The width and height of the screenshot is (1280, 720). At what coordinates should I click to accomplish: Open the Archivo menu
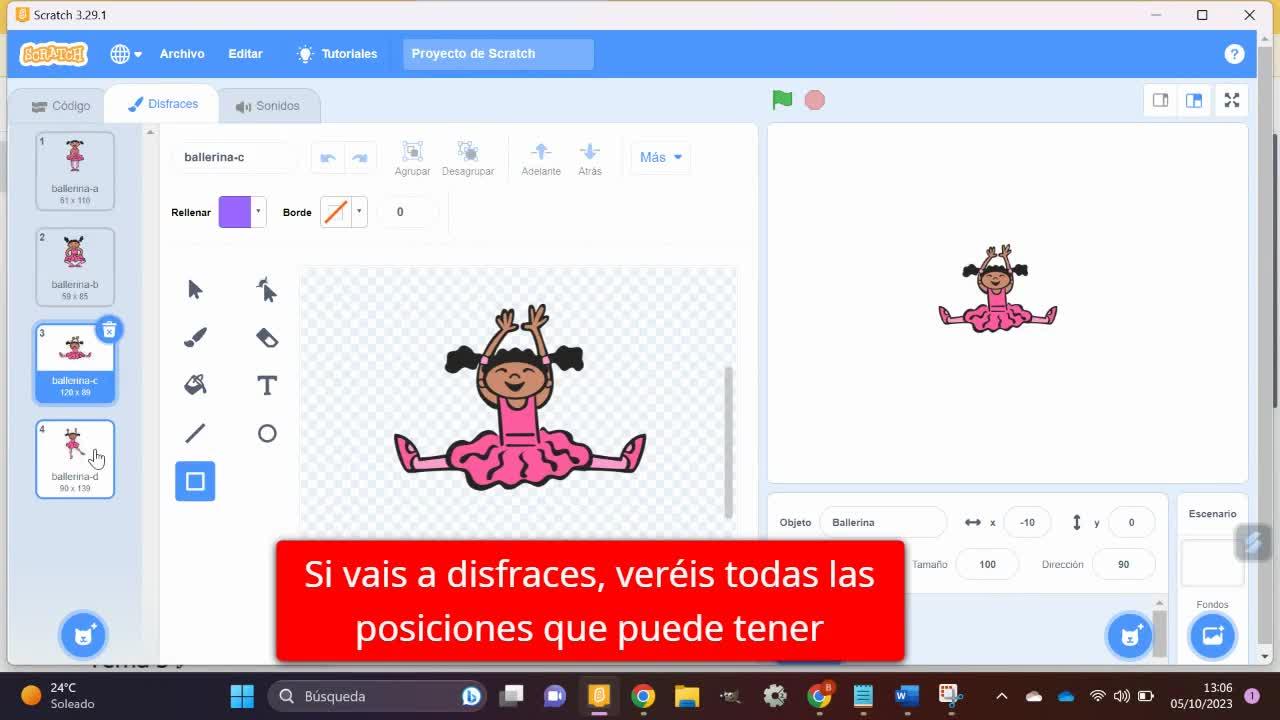click(181, 54)
